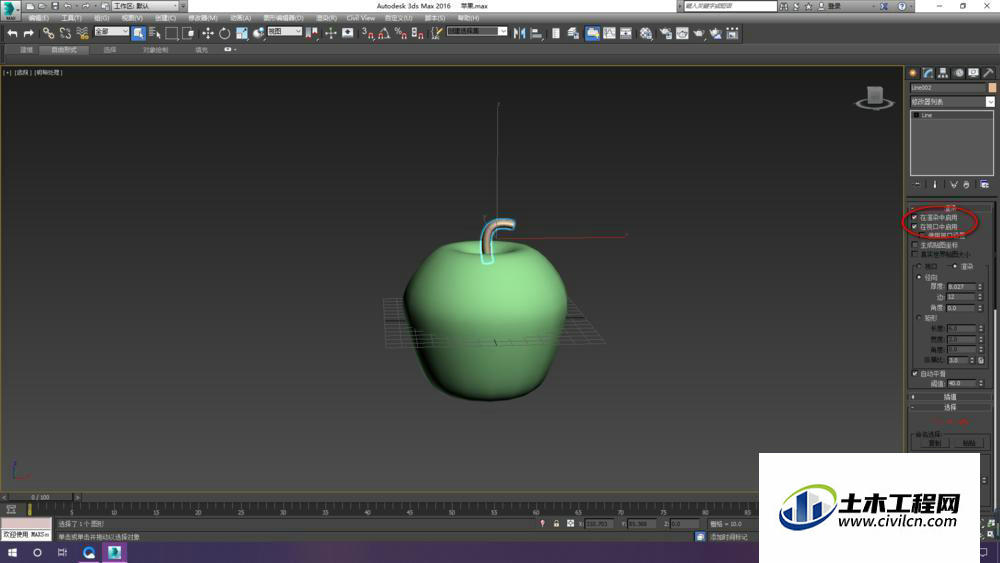This screenshot has height=563, width=1000.
Task: Toggle Window/Crossing selection mode
Action: click(x=188, y=33)
